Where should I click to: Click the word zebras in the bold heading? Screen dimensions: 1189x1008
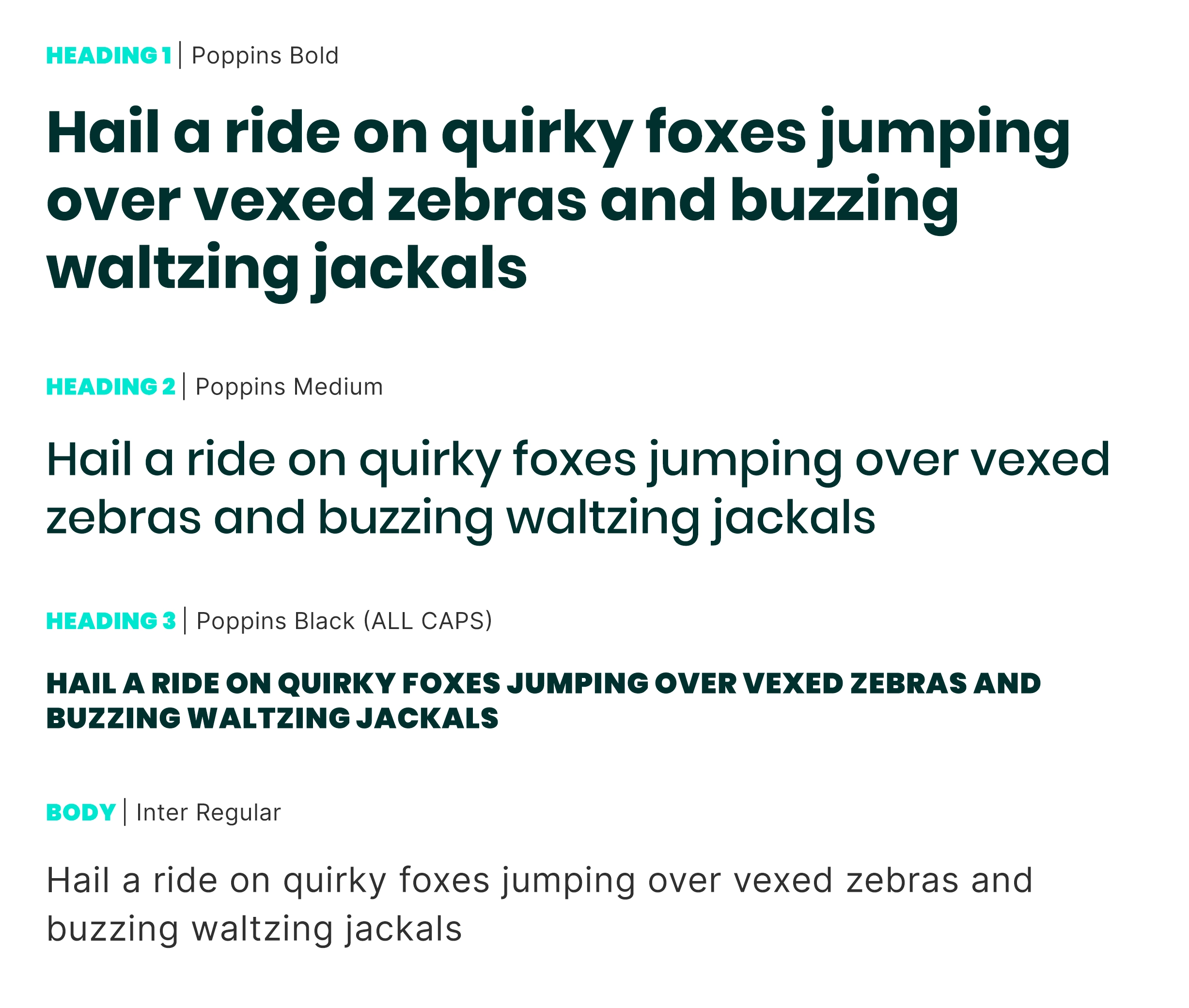(487, 201)
